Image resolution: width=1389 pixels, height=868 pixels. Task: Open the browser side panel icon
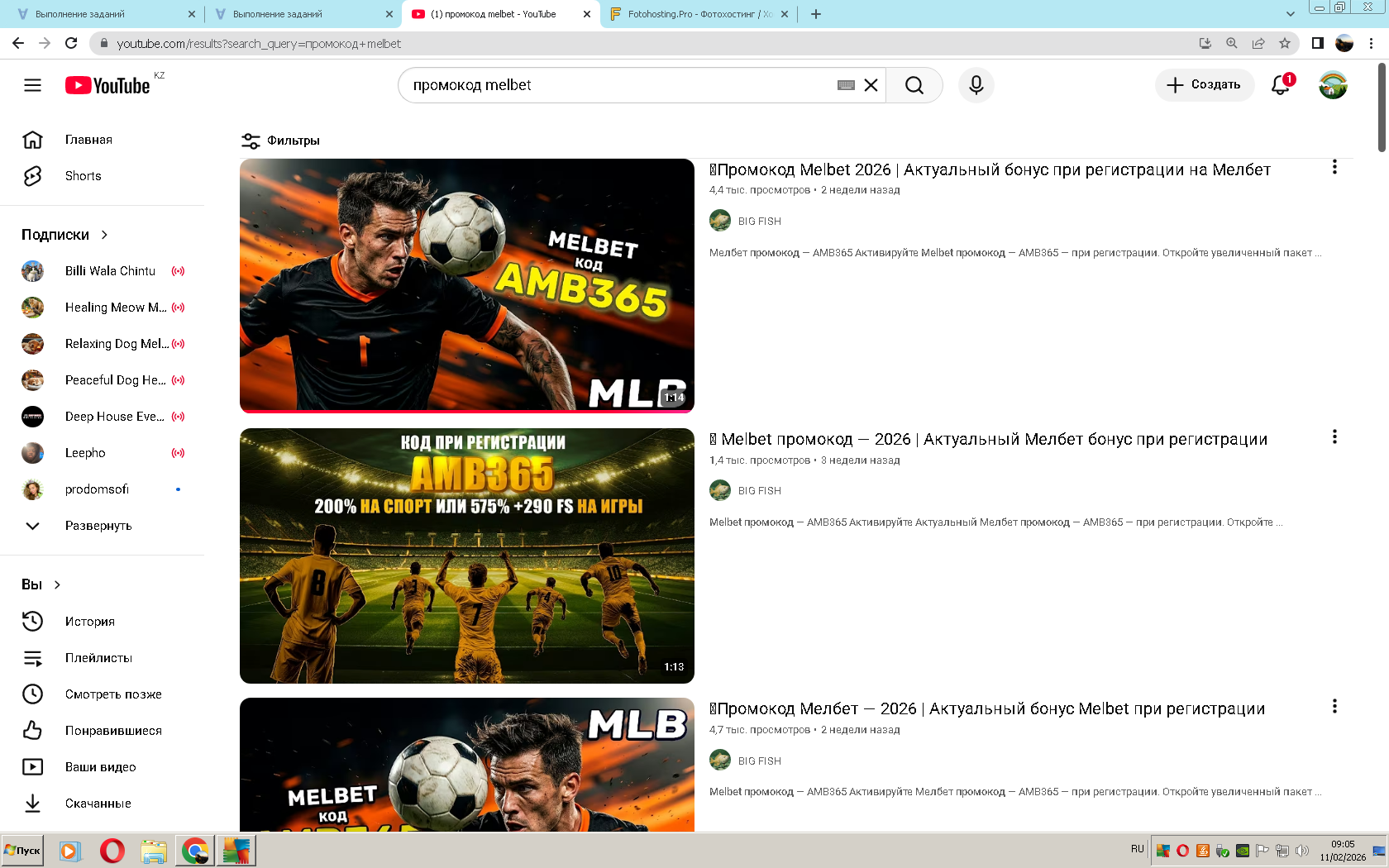coord(1318,43)
